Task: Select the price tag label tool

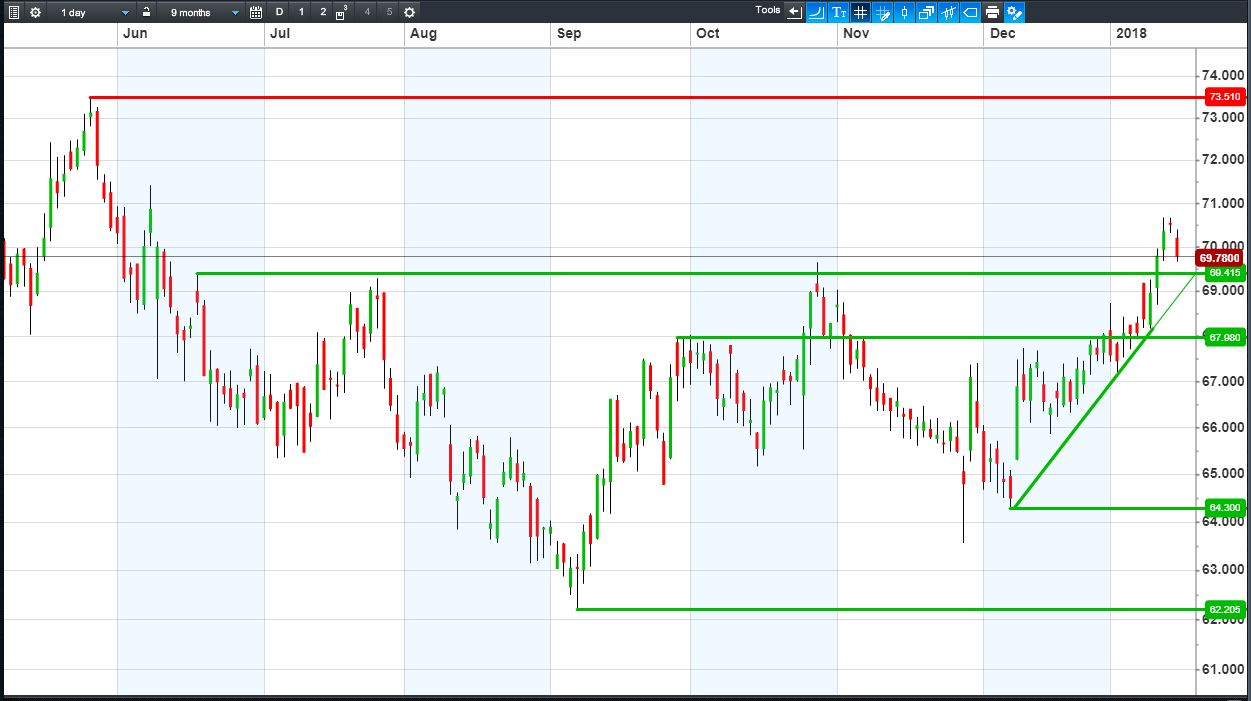Action: click(x=970, y=12)
